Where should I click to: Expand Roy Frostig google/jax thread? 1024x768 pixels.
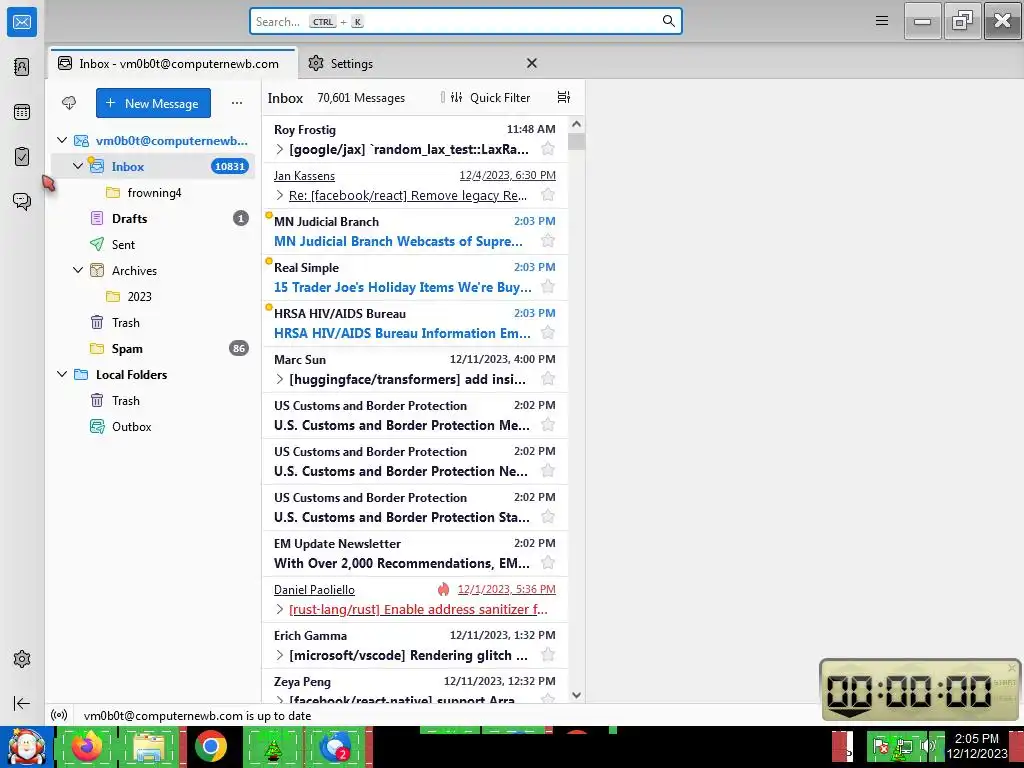pos(280,150)
